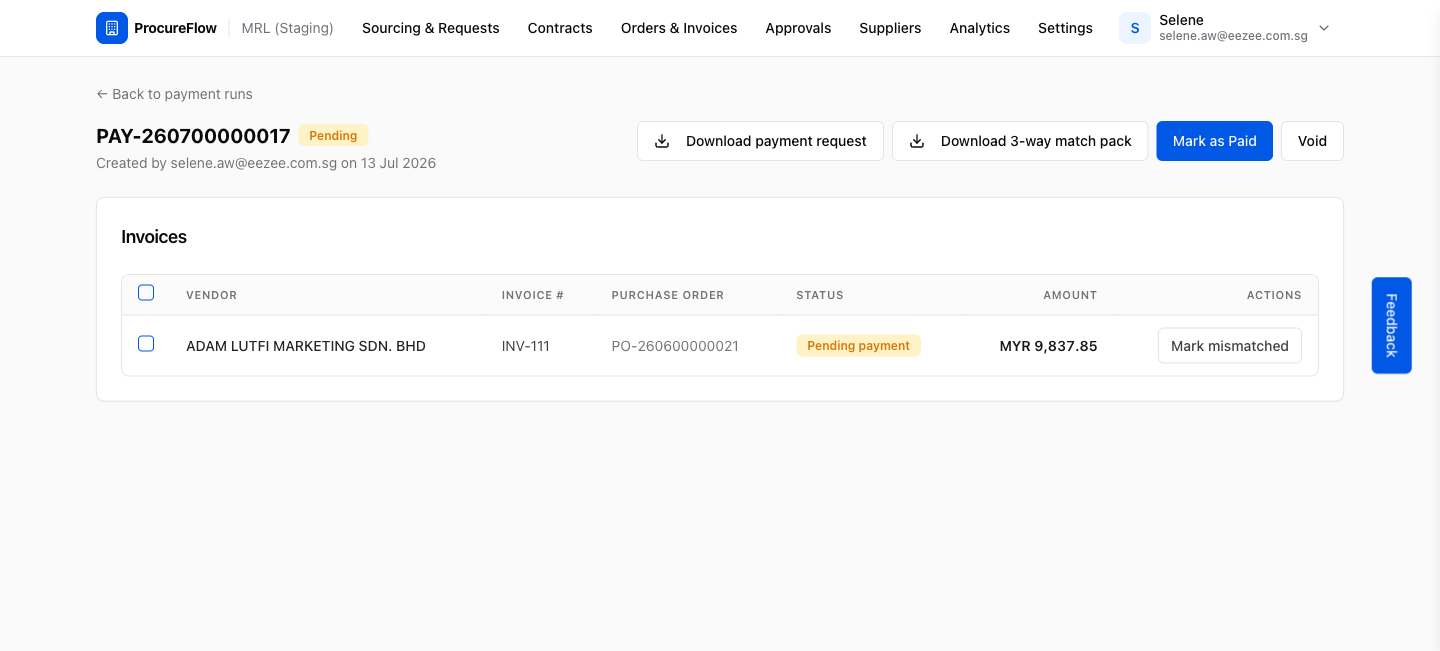Screen dimensions: 1440x651
Task: Click the PURCHASE ORDER column header
Action: point(668,295)
